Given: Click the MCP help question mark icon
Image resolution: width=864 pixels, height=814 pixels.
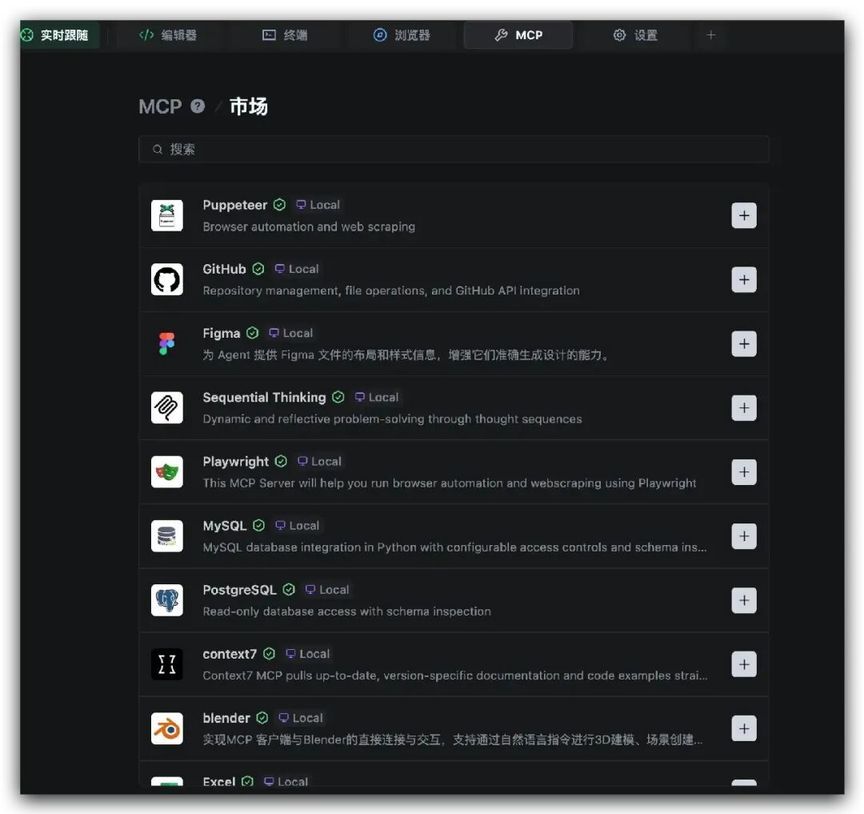Looking at the screenshot, I should coord(197,106).
